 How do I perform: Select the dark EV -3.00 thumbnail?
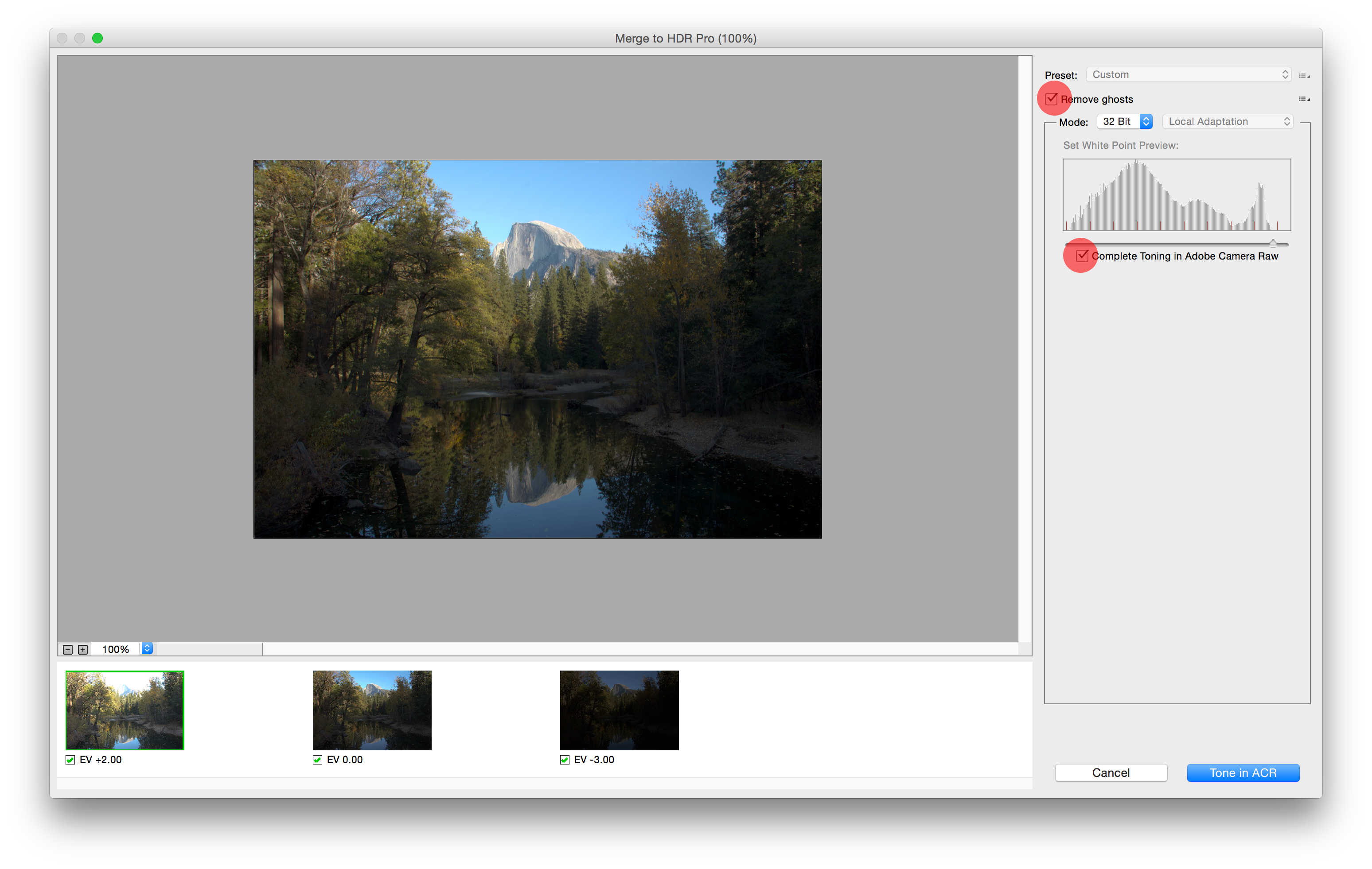[620, 710]
